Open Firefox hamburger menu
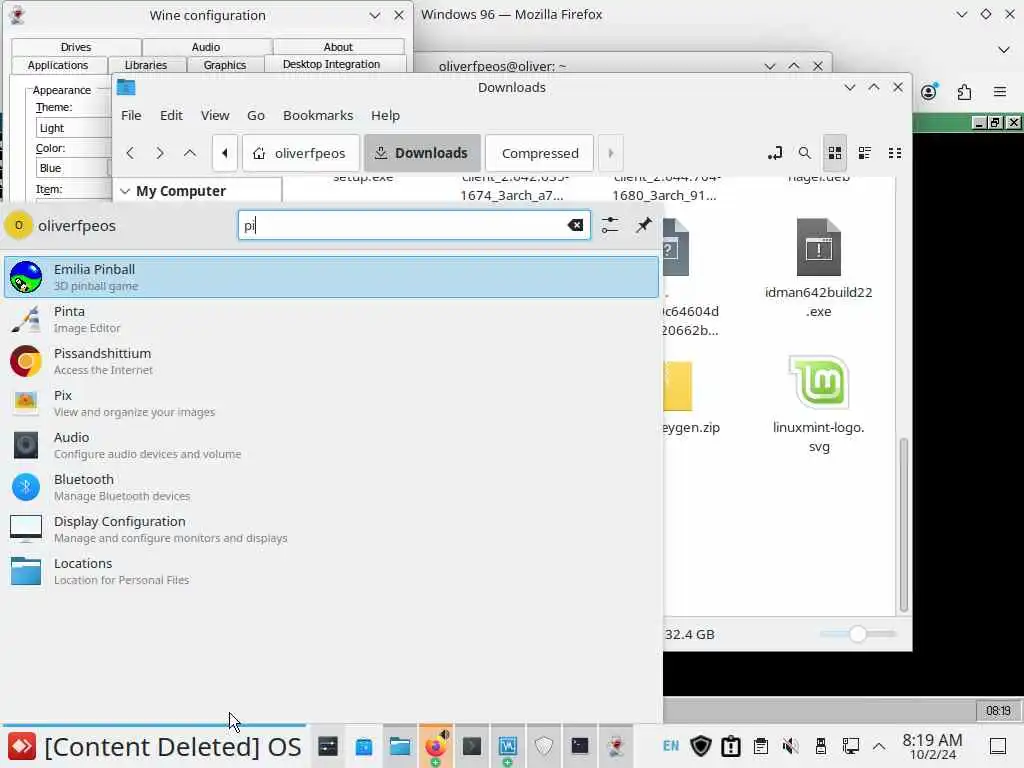The width and height of the screenshot is (1024, 768). coord(1000,92)
